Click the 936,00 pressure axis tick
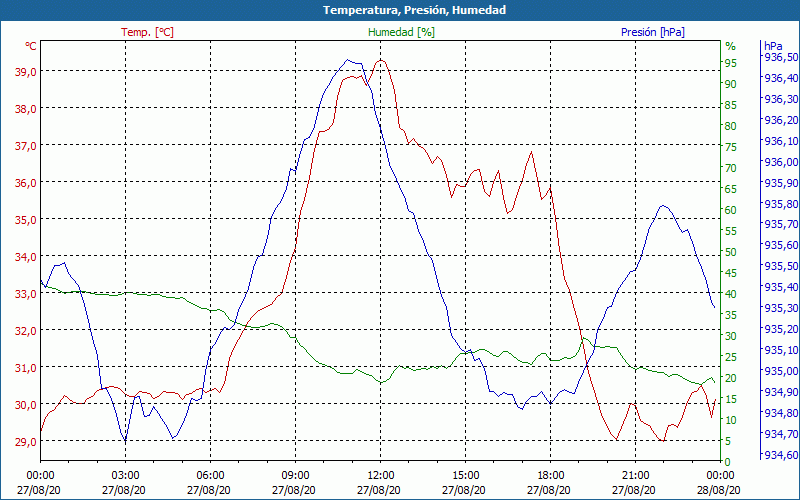Image resolution: width=800 pixels, height=500 pixels. coord(781,161)
